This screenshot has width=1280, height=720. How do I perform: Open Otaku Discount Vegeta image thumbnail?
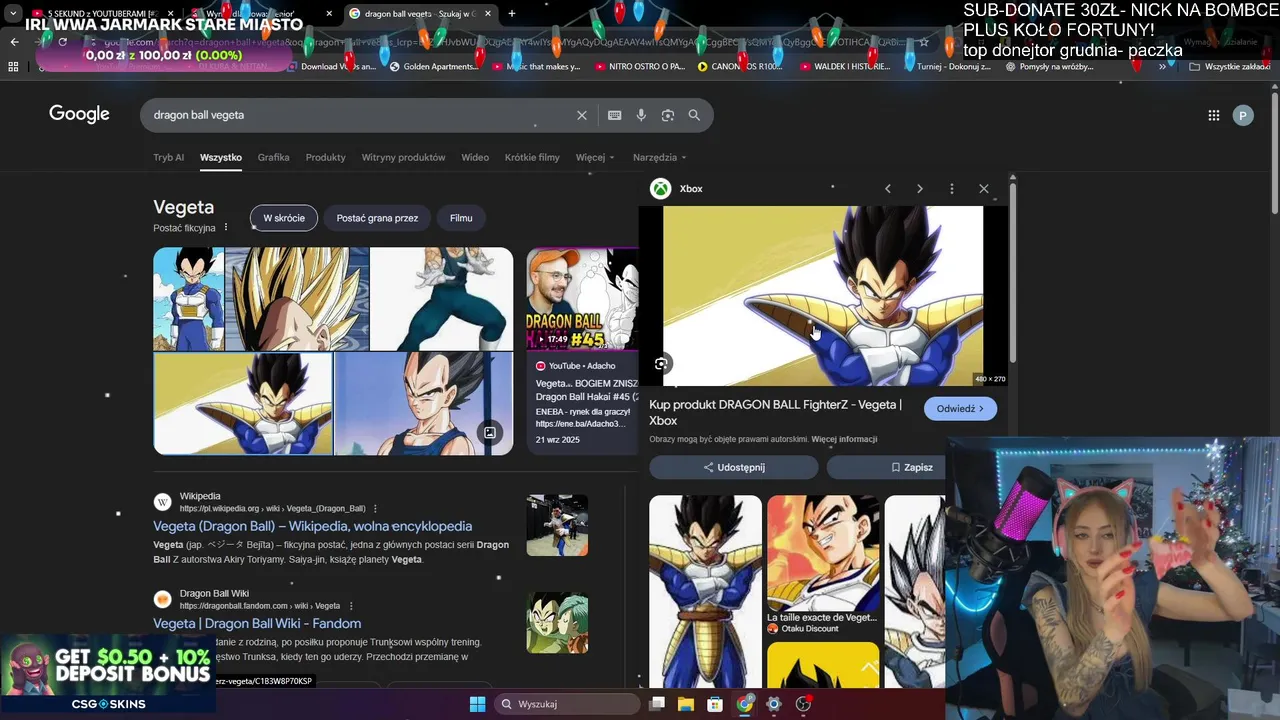pos(823,552)
